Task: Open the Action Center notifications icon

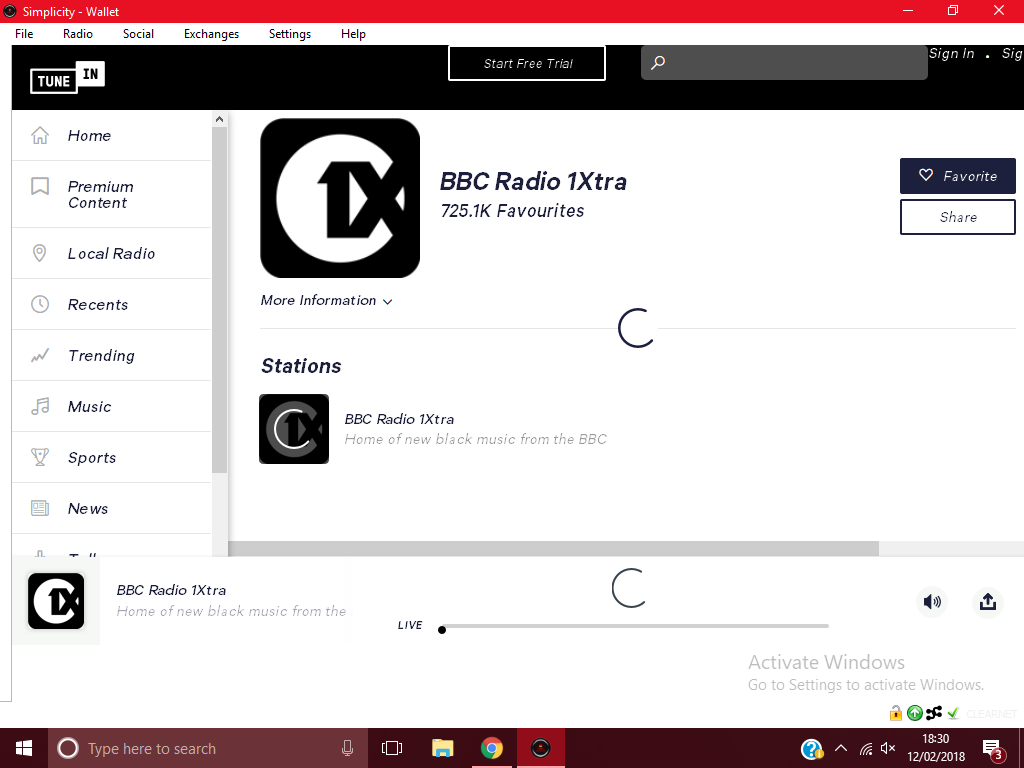Action: 993,749
